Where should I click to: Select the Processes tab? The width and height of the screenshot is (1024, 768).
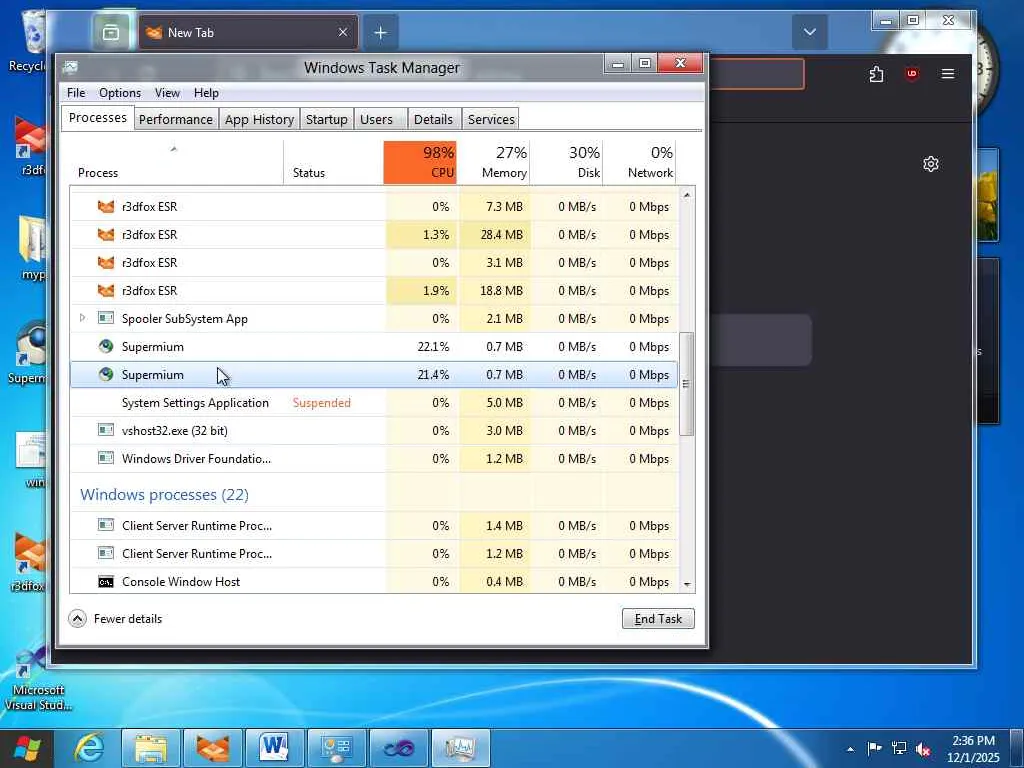tap(98, 118)
